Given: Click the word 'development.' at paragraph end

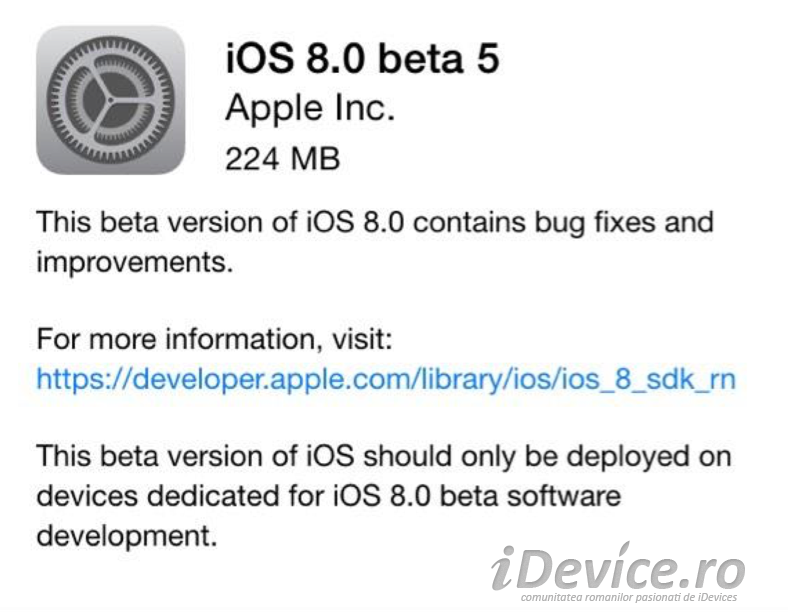Looking at the screenshot, I should [127, 536].
